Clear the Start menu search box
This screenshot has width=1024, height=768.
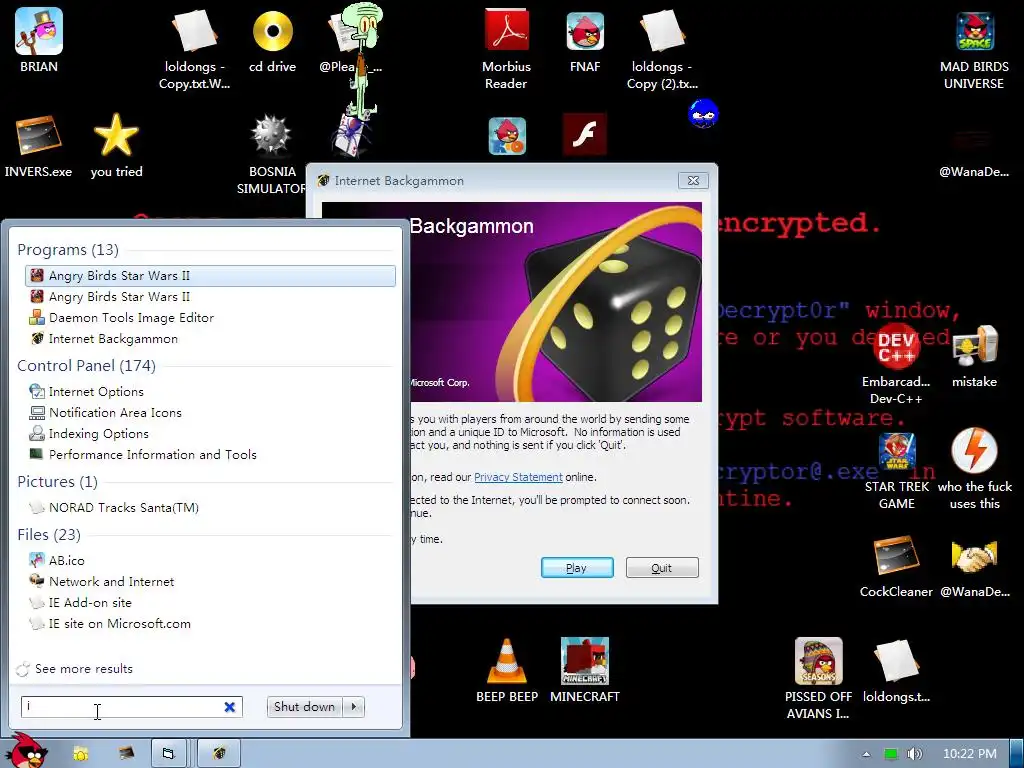[x=229, y=707]
